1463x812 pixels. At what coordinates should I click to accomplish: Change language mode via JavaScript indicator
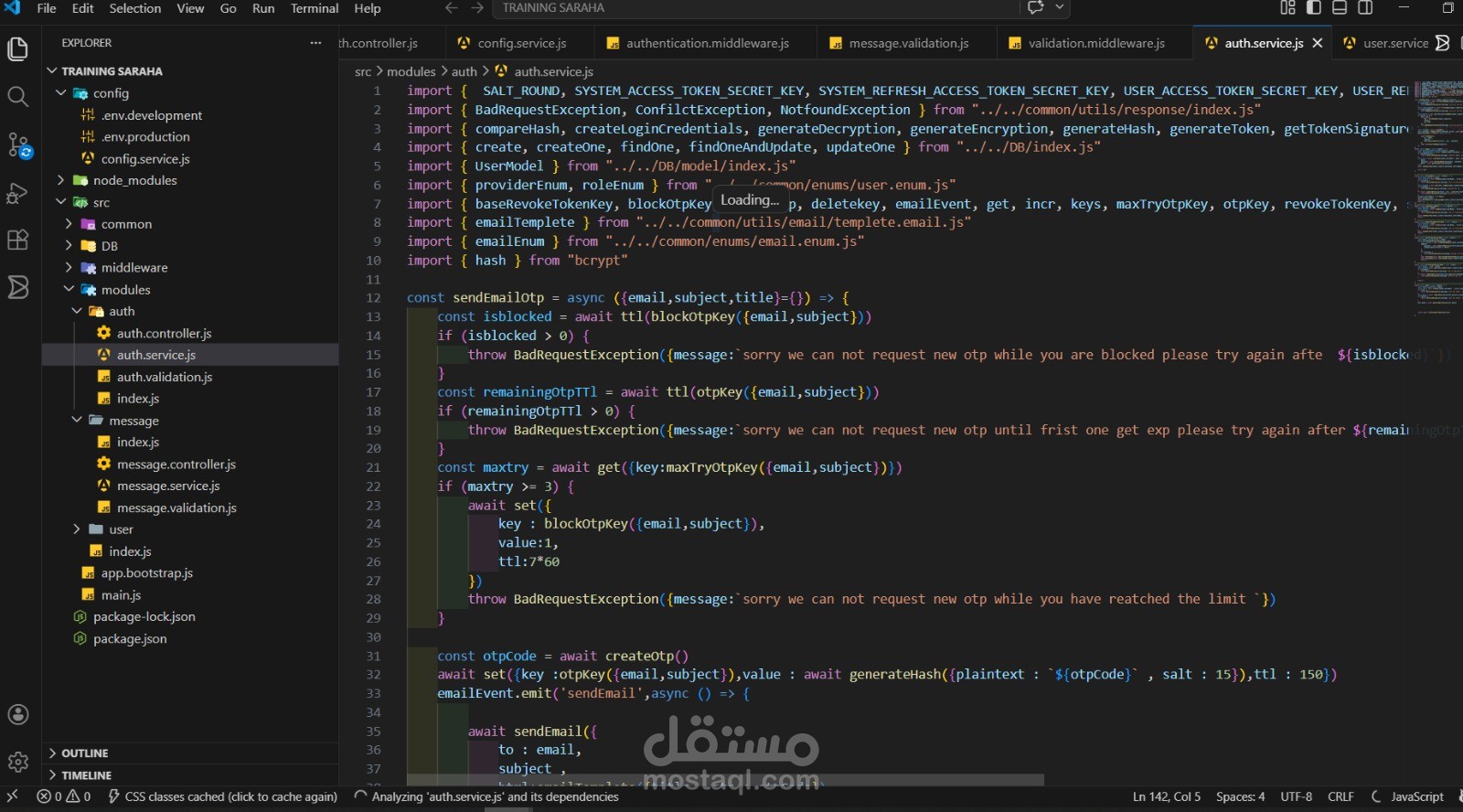click(1416, 796)
